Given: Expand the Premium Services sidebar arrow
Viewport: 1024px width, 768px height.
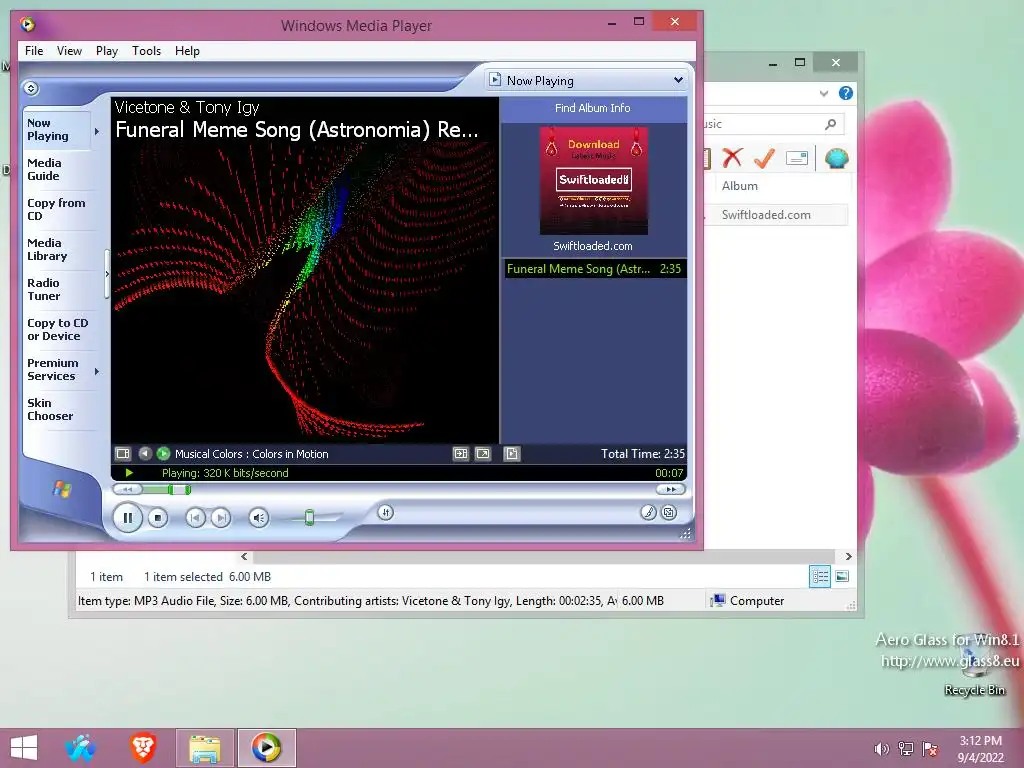Looking at the screenshot, I should pos(97,371).
